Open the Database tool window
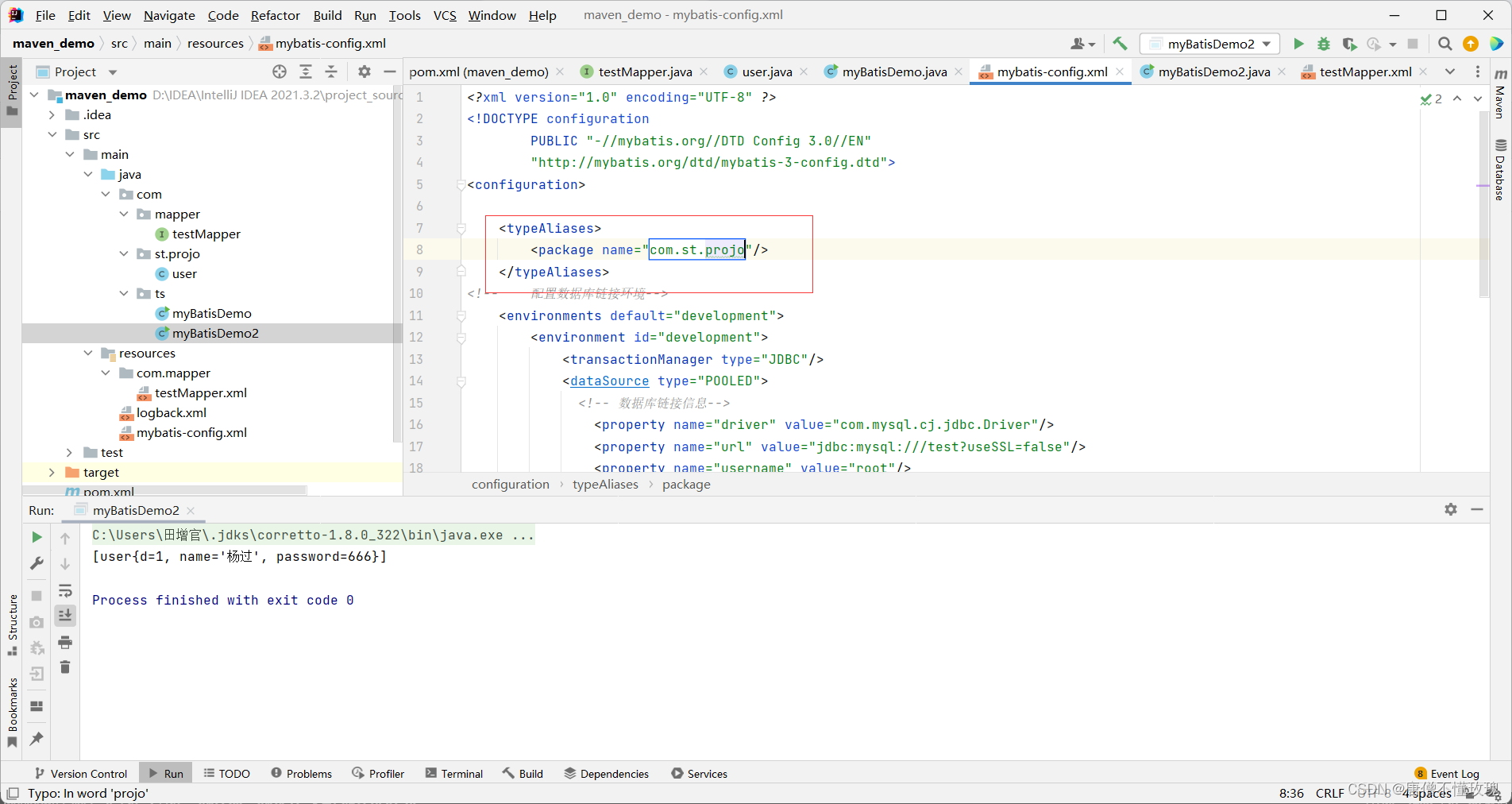The width and height of the screenshot is (1512, 804). coord(1500,169)
